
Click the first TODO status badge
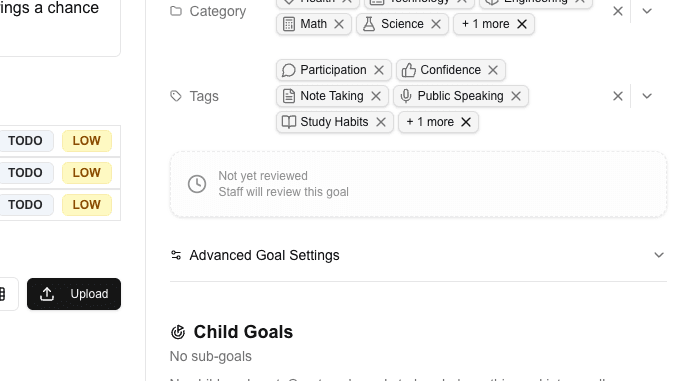[25, 141]
